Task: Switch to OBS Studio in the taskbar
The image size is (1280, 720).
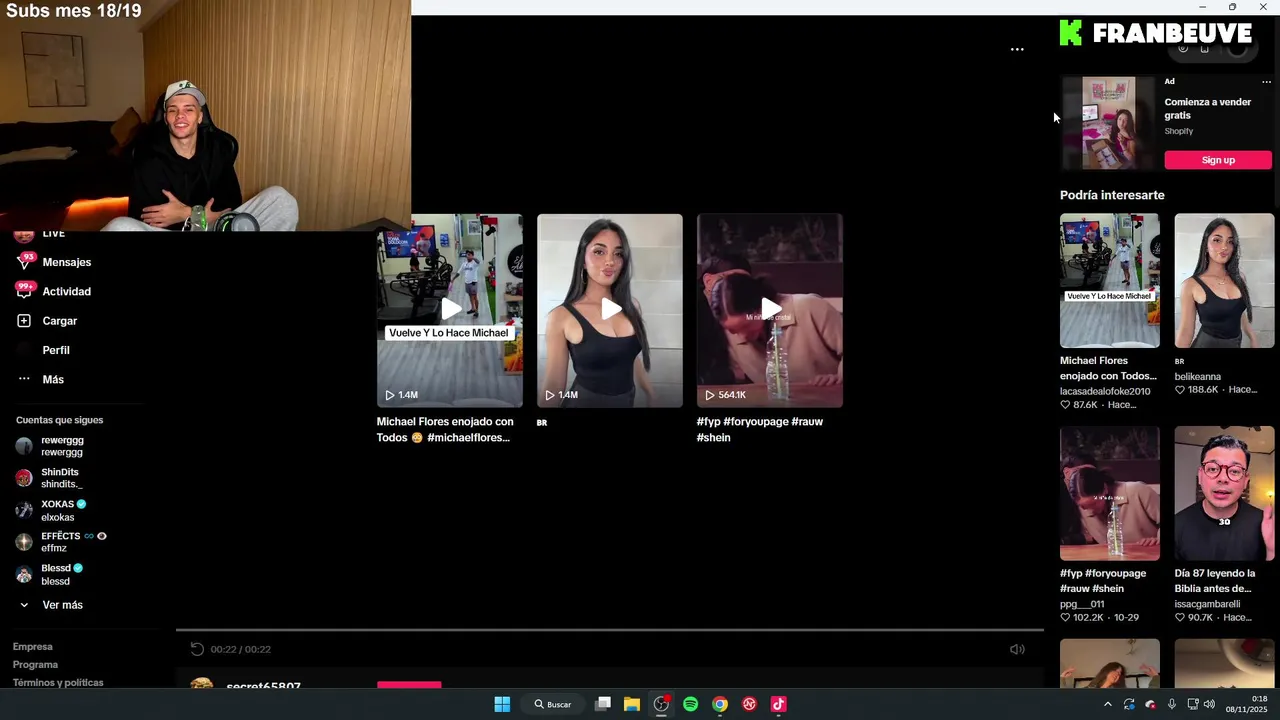Action: click(661, 704)
